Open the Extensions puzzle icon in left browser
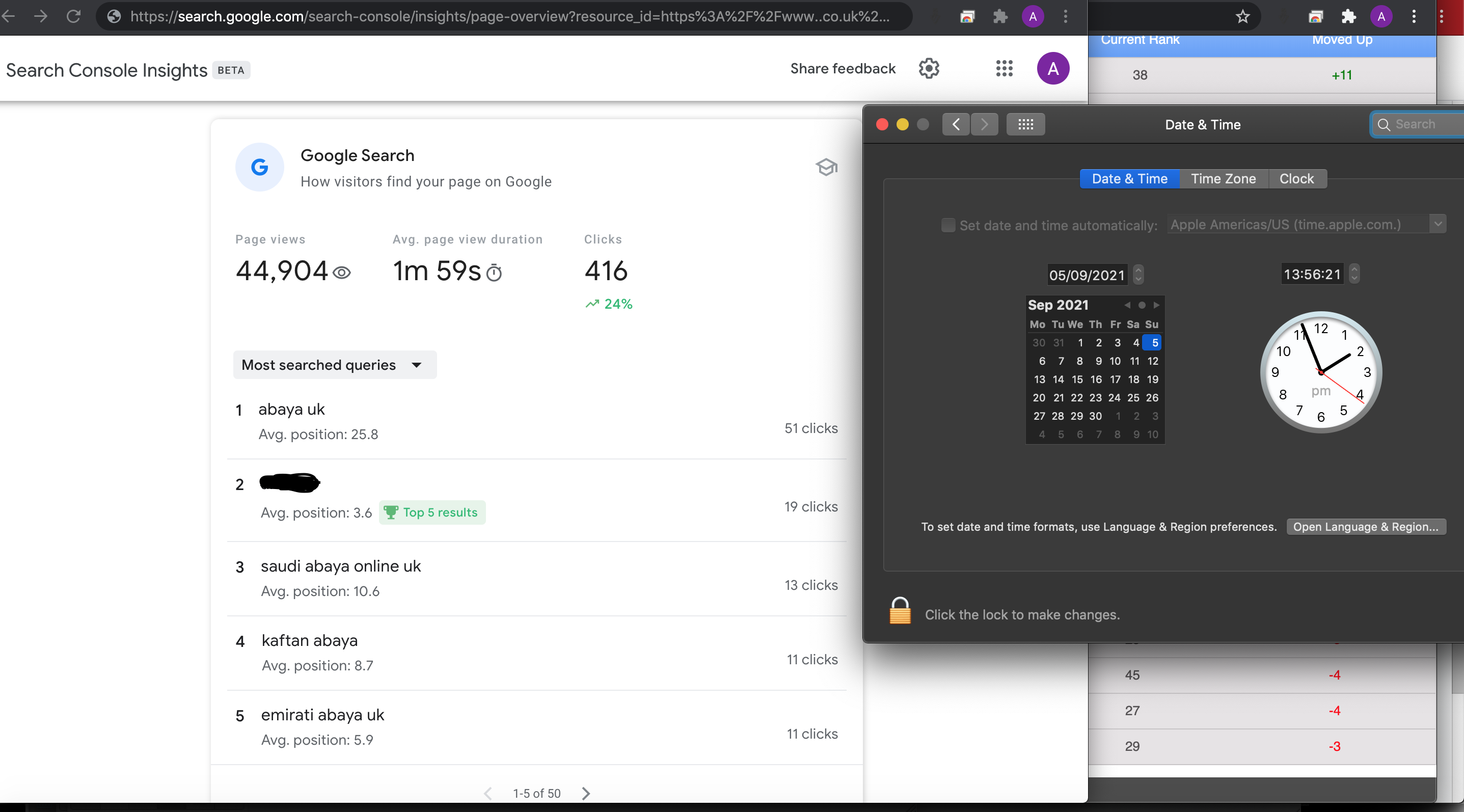Image resolution: width=1464 pixels, height=812 pixels. click(x=999, y=16)
